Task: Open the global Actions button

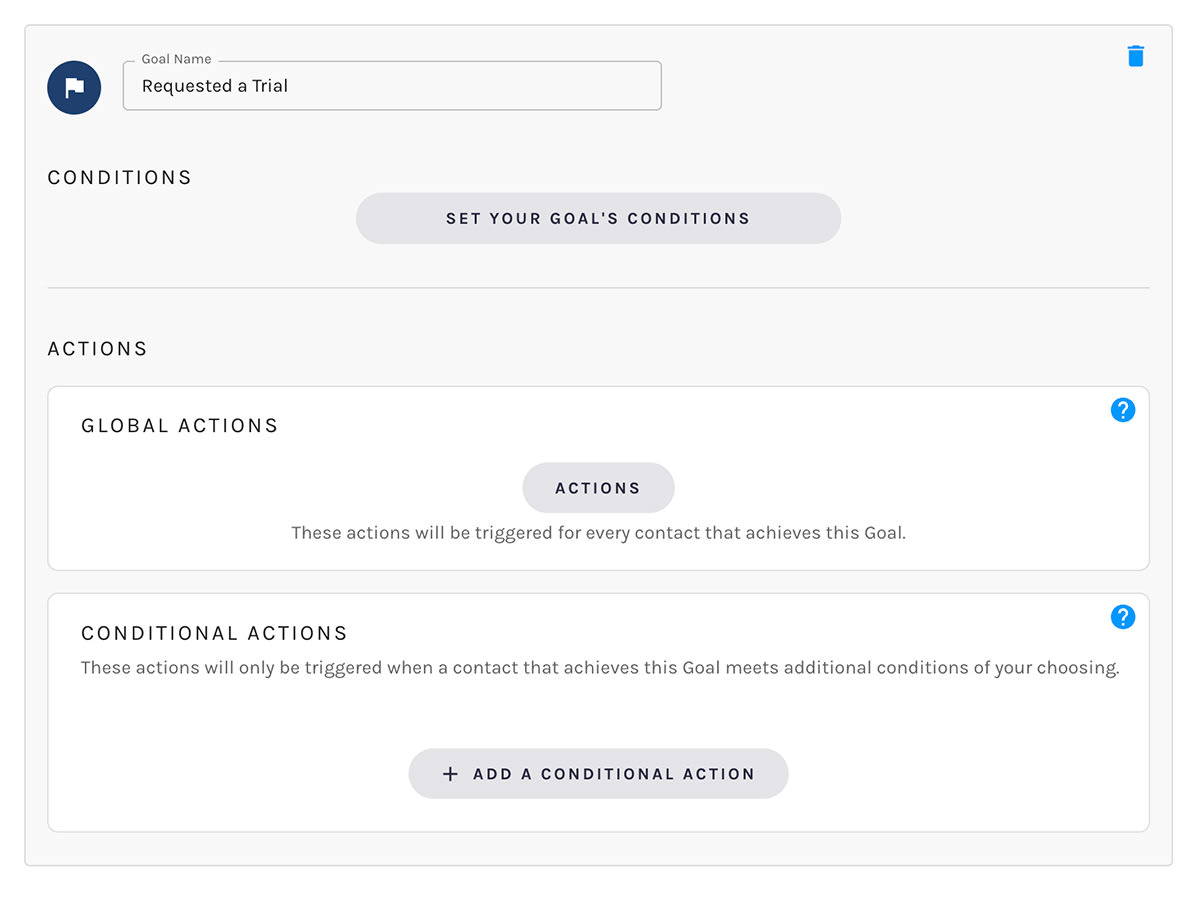Action: click(598, 488)
